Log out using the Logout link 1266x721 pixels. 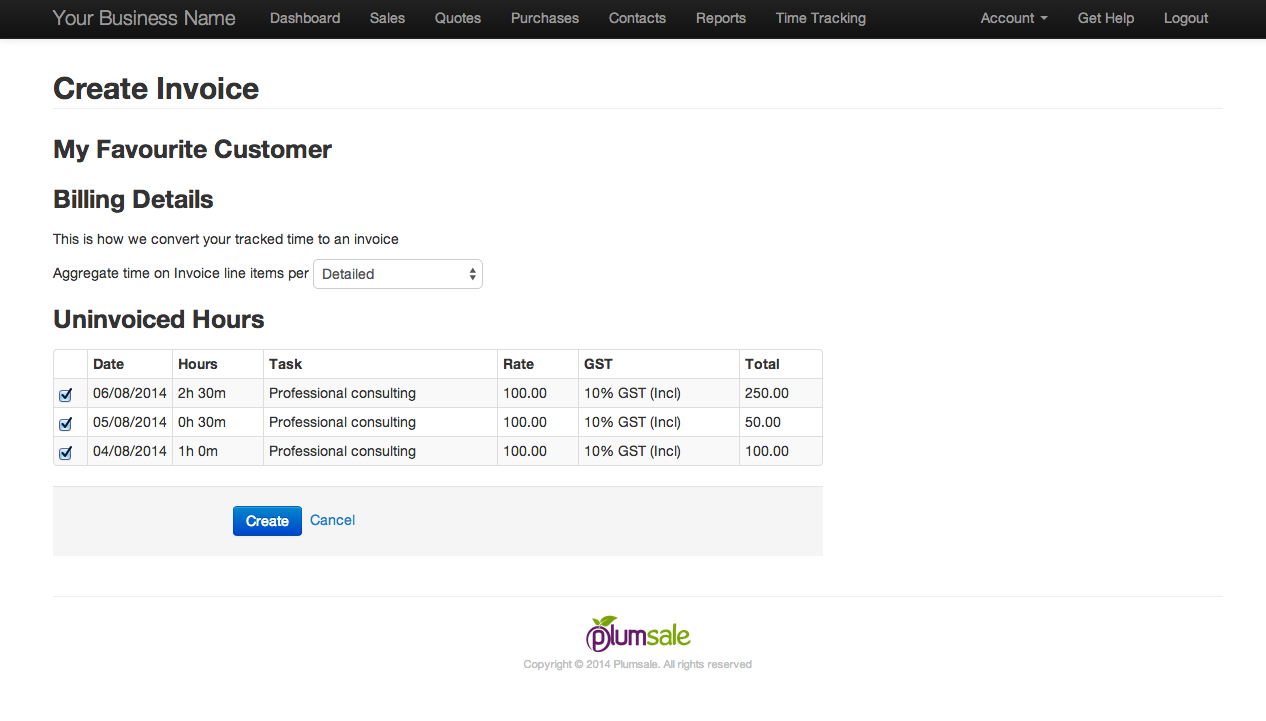pyautogui.click(x=1186, y=18)
